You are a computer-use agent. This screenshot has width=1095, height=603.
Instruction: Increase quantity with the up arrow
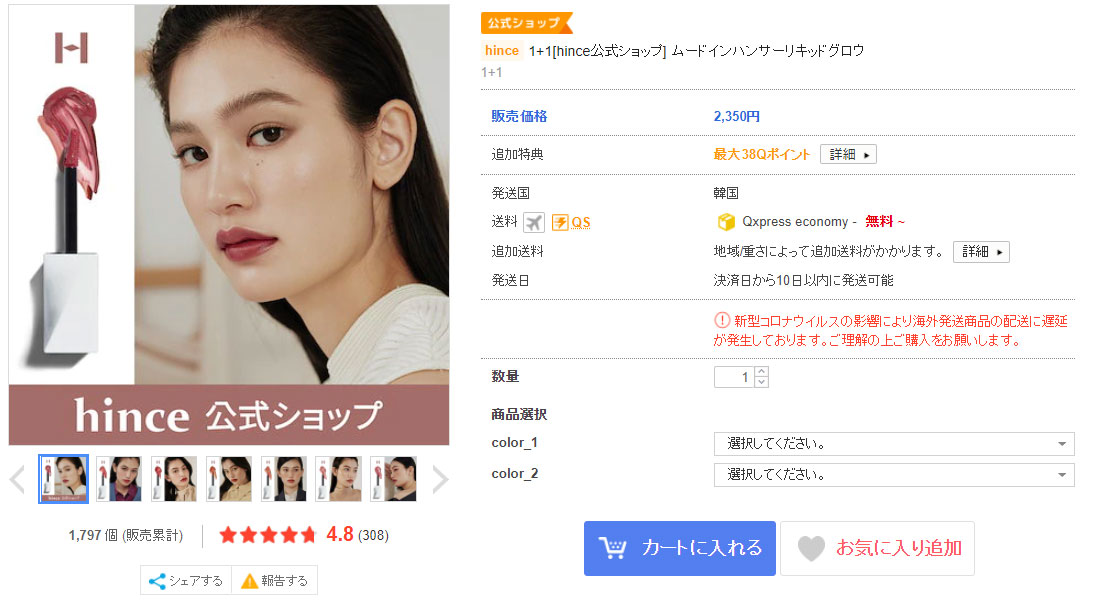pyautogui.click(x=761, y=372)
